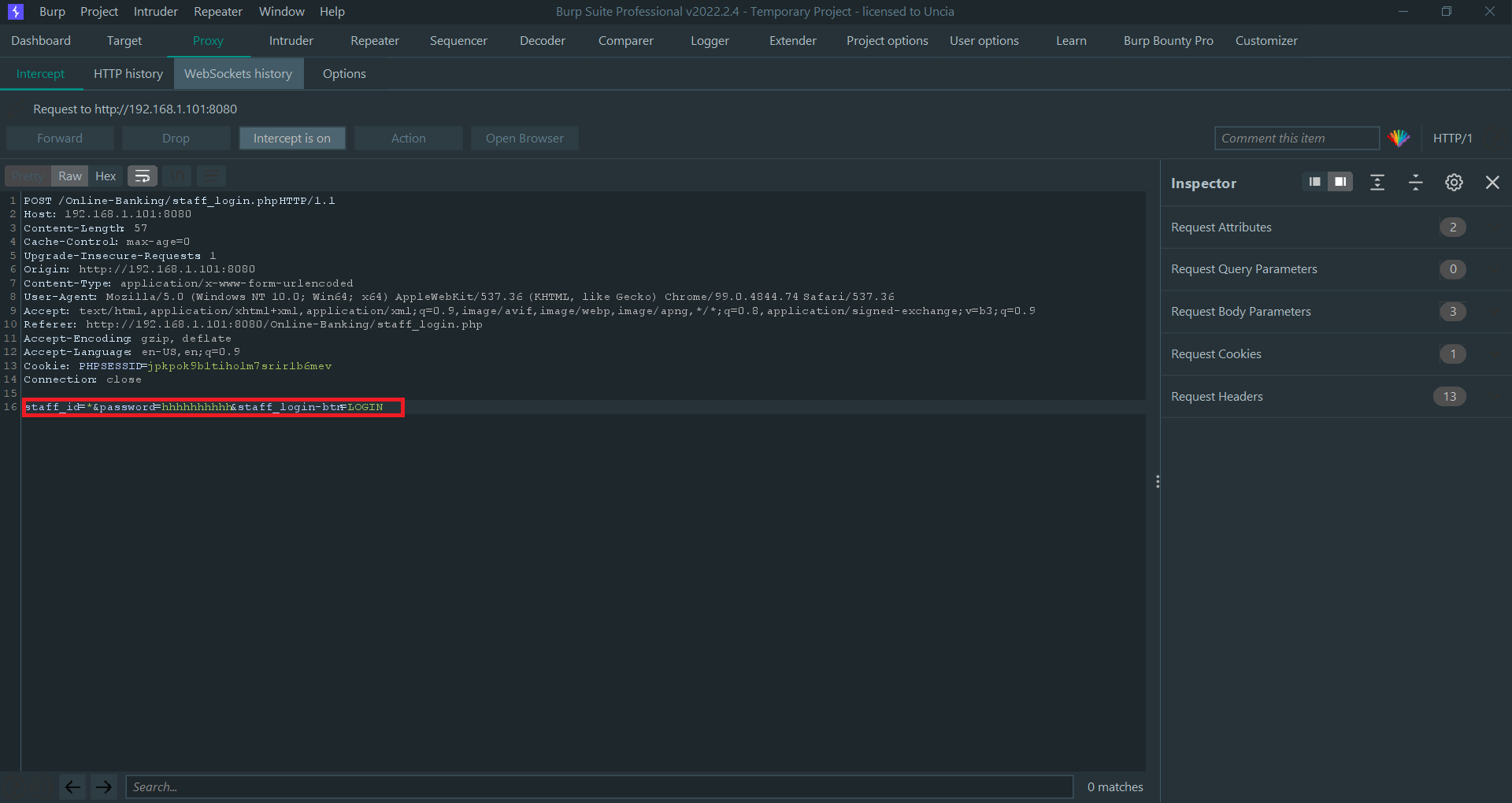Click the Search field below the editor
Viewport: 1512px width, 803px height.
coord(599,786)
